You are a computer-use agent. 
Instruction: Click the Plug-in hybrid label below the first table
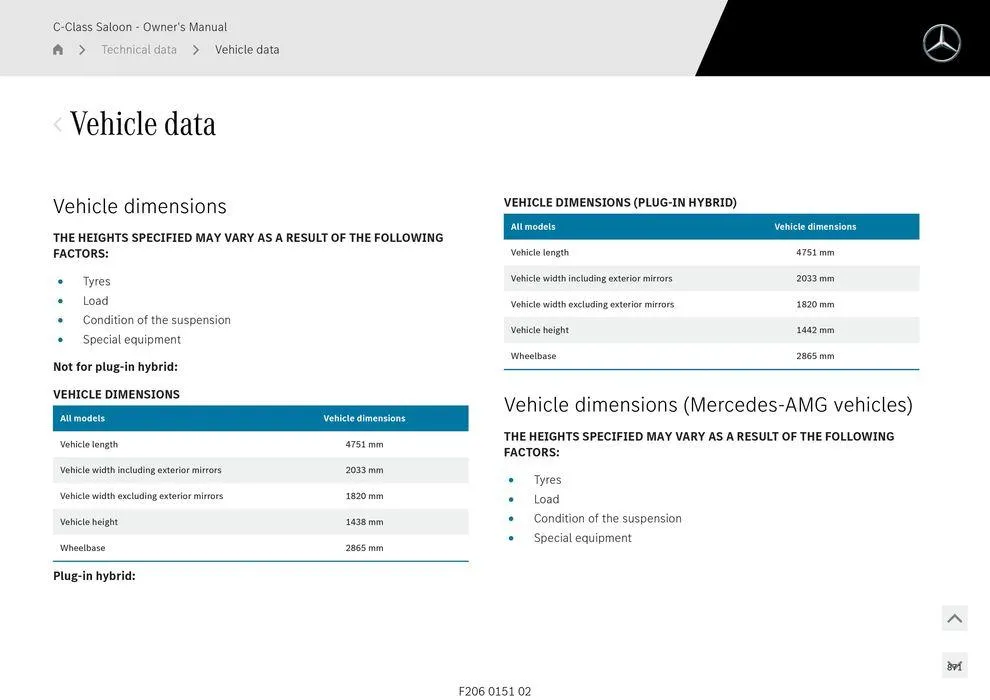[94, 576]
